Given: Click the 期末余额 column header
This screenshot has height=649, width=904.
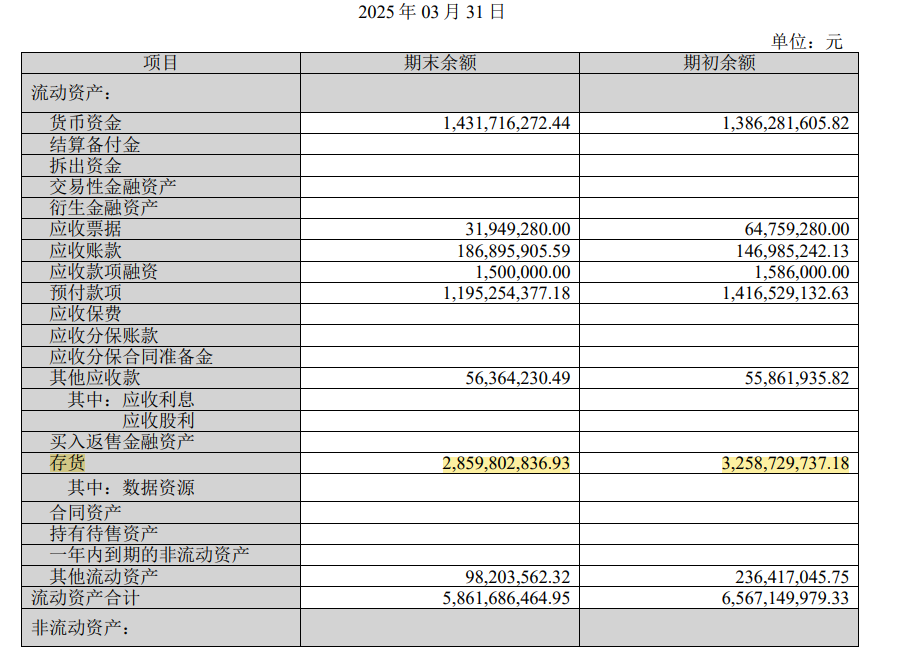Looking at the screenshot, I should click(439, 63).
